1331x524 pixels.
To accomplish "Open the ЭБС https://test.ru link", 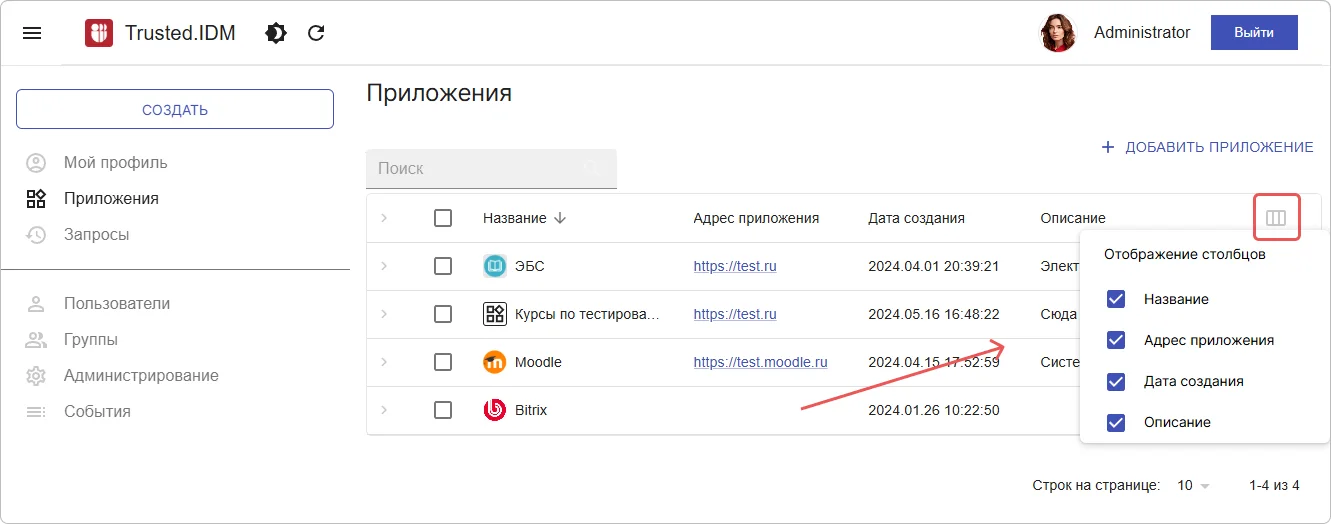I will tap(735, 266).
